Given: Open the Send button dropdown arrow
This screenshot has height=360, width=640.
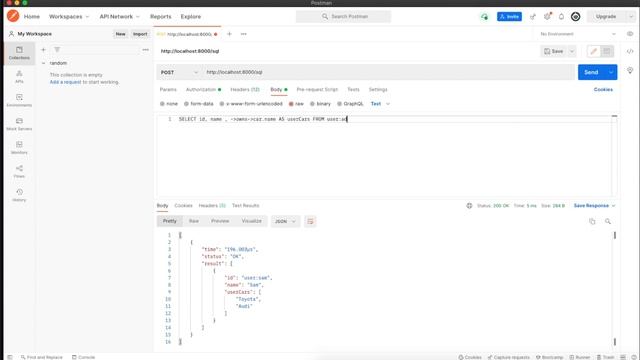Looking at the screenshot, I should [x=611, y=72].
